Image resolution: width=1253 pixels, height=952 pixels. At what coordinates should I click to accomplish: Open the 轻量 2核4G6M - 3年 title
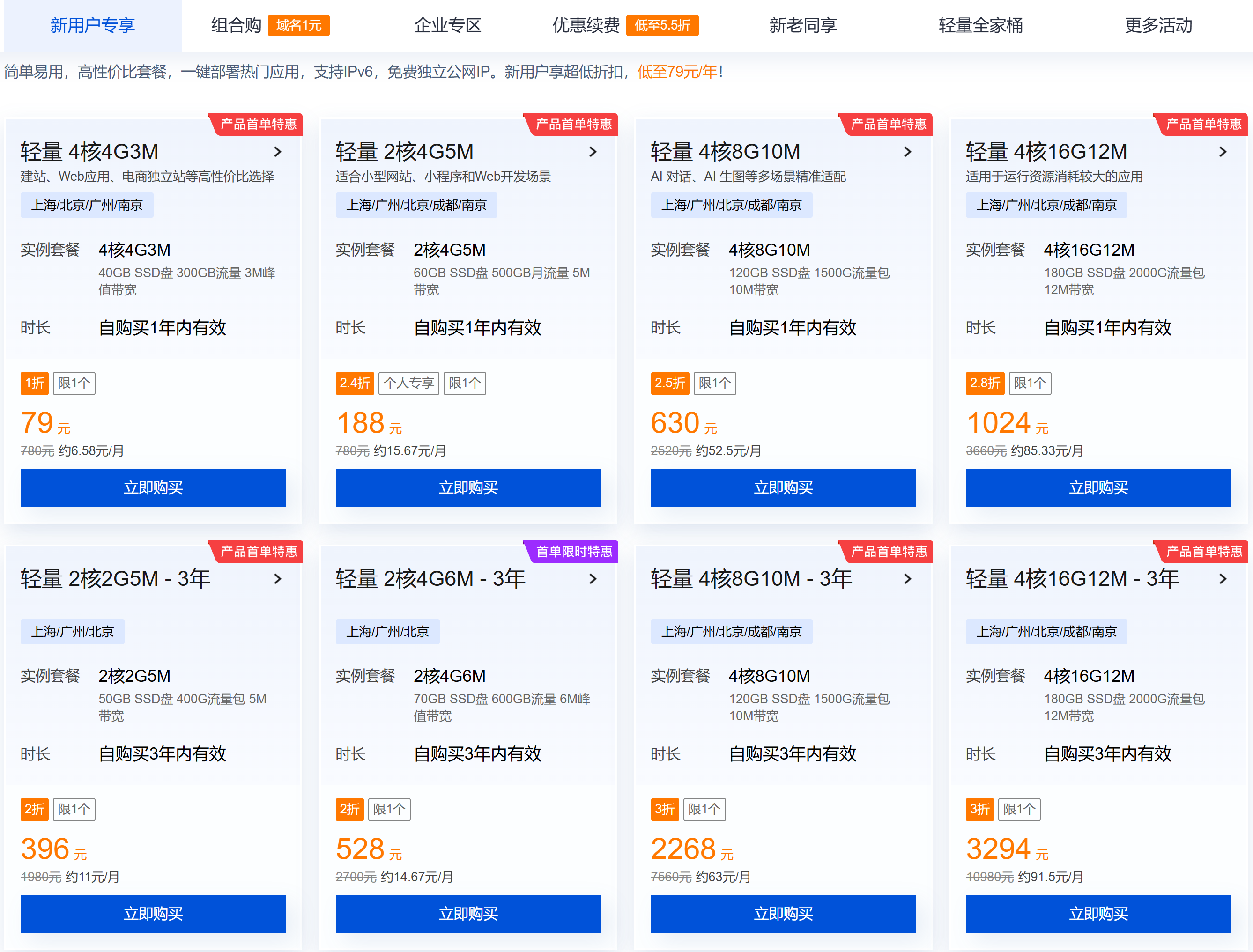(430, 579)
